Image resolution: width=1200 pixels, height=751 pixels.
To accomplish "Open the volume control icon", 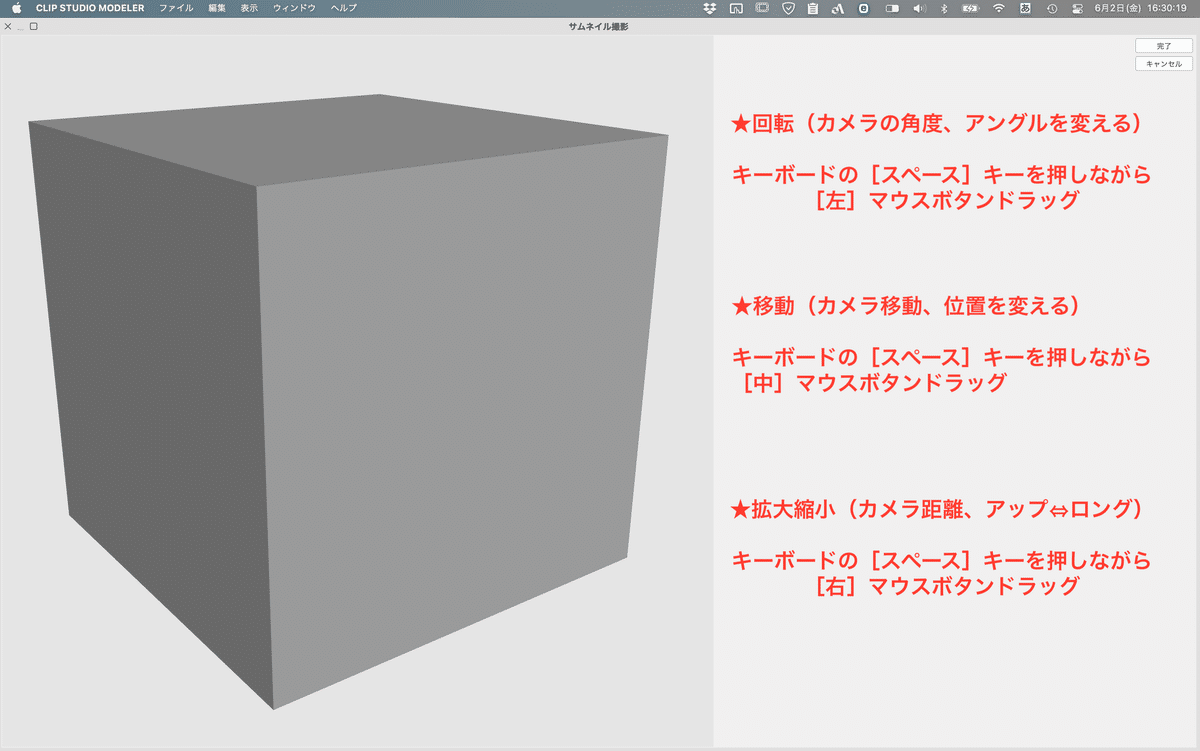I will point(920,8).
